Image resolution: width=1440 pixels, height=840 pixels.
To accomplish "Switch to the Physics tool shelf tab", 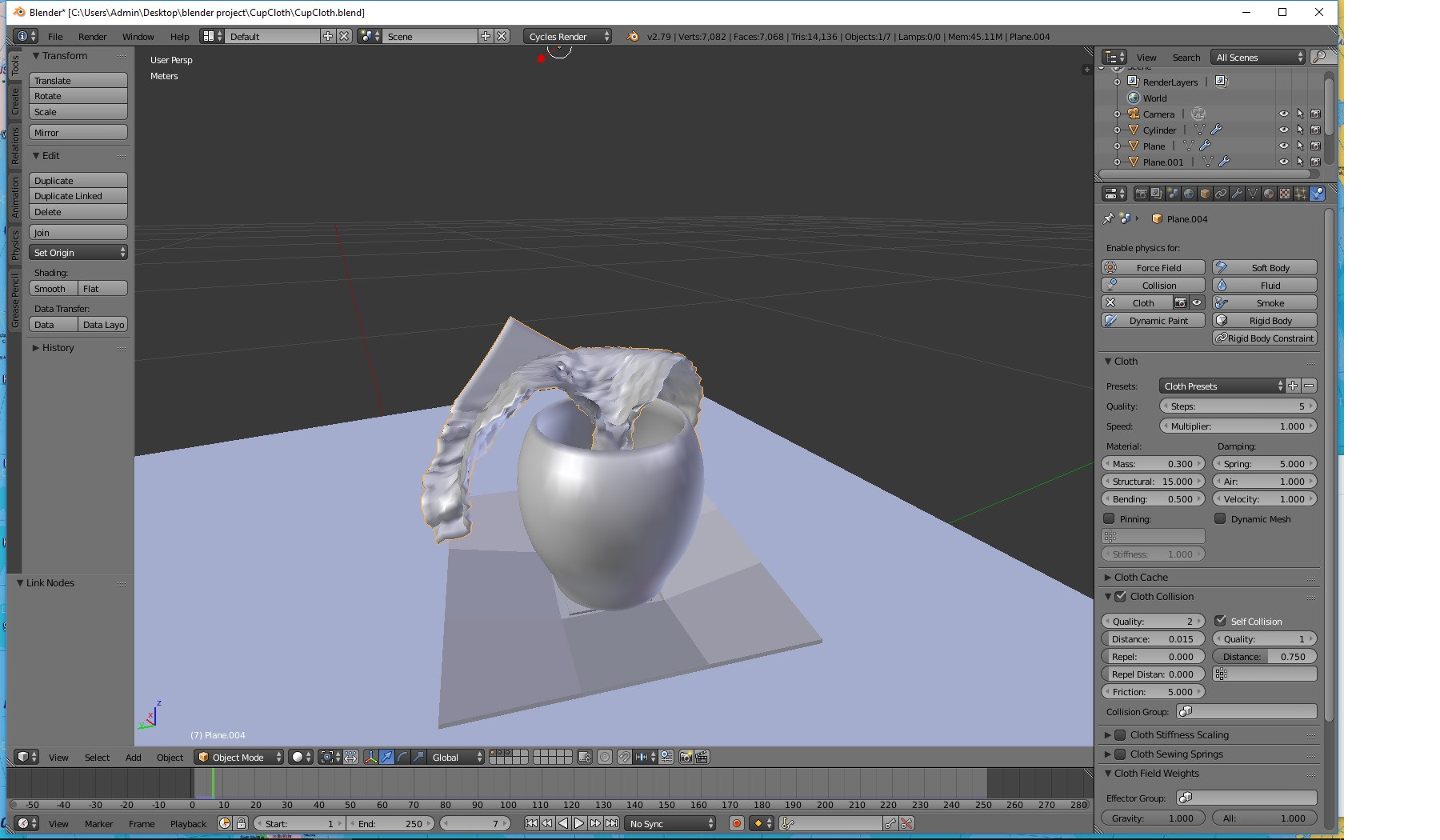I will tap(14, 245).
